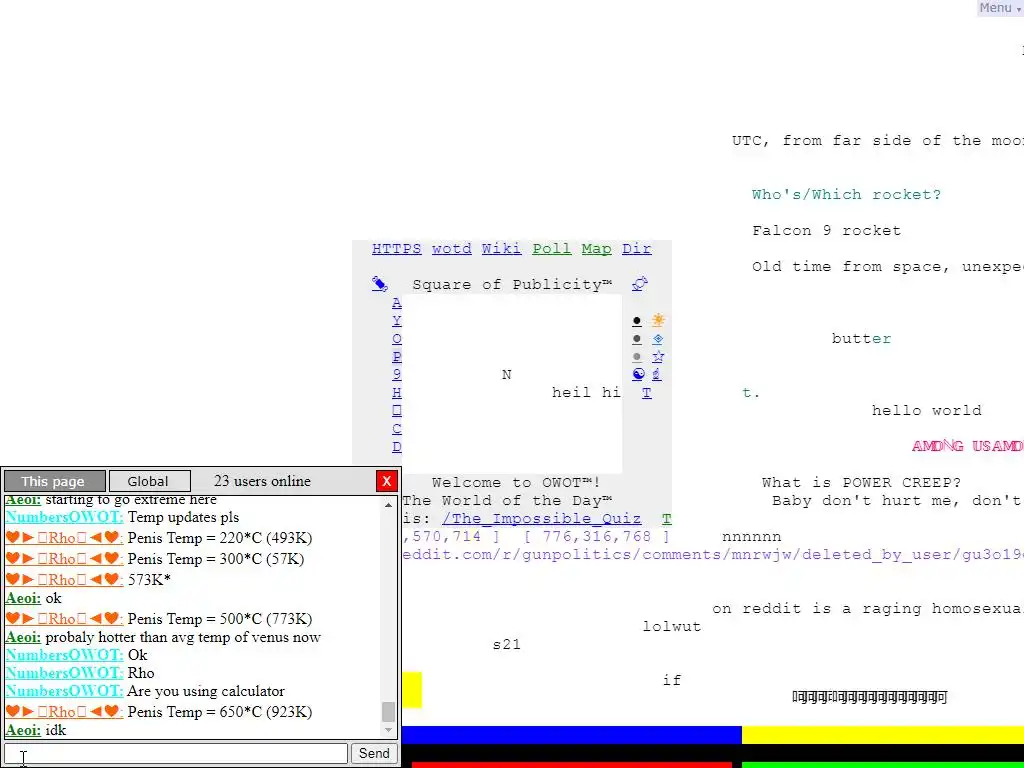Click the 'Who's/Which rocket?' text
The height and width of the screenshot is (768, 1024).
pos(846,195)
